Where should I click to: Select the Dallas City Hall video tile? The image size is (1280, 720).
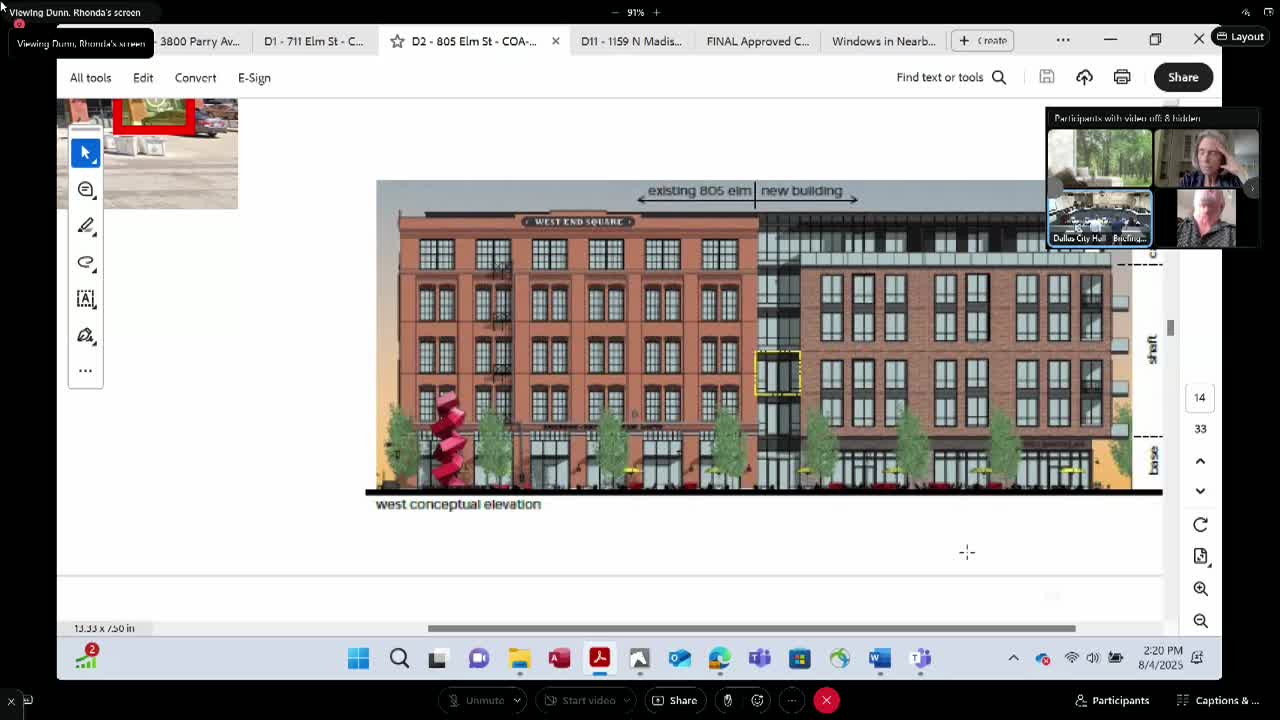pyautogui.click(x=1099, y=218)
